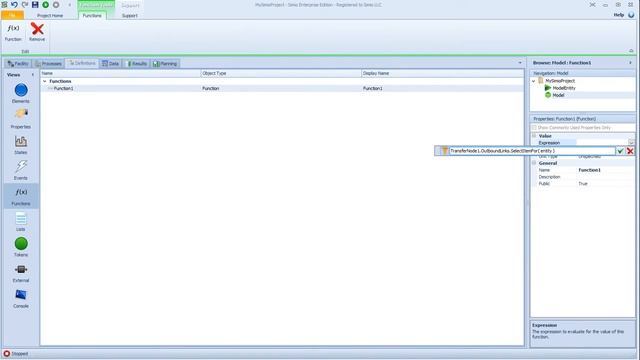Switch to the Results view tab

137,64
